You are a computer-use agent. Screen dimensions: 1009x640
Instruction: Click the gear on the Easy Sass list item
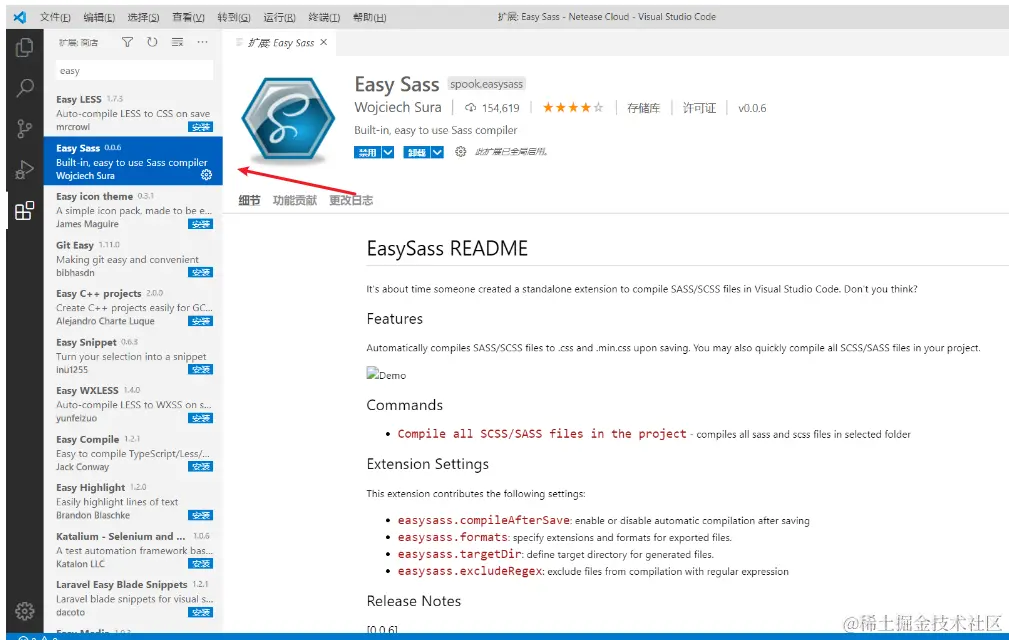point(206,172)
